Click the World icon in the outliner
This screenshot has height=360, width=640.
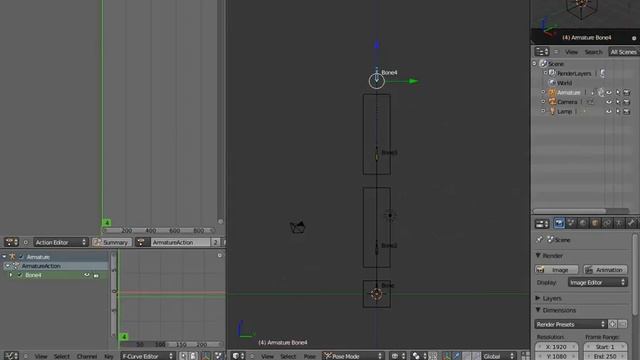click(552, 82)
